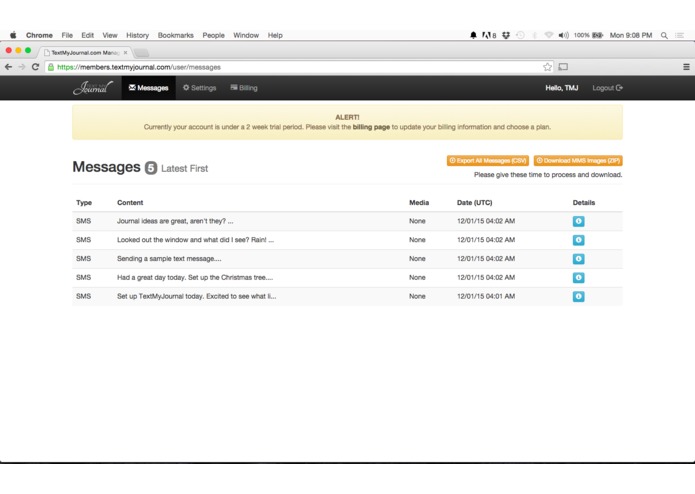
Task: Click 'Had a great day today' message text
Action: click(x=195, y=277)
